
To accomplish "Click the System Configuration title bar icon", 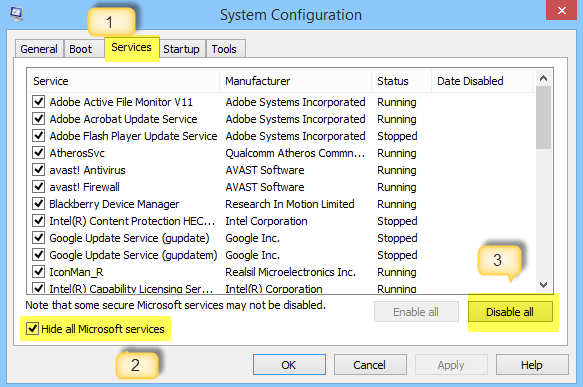I will pos(16,14).
